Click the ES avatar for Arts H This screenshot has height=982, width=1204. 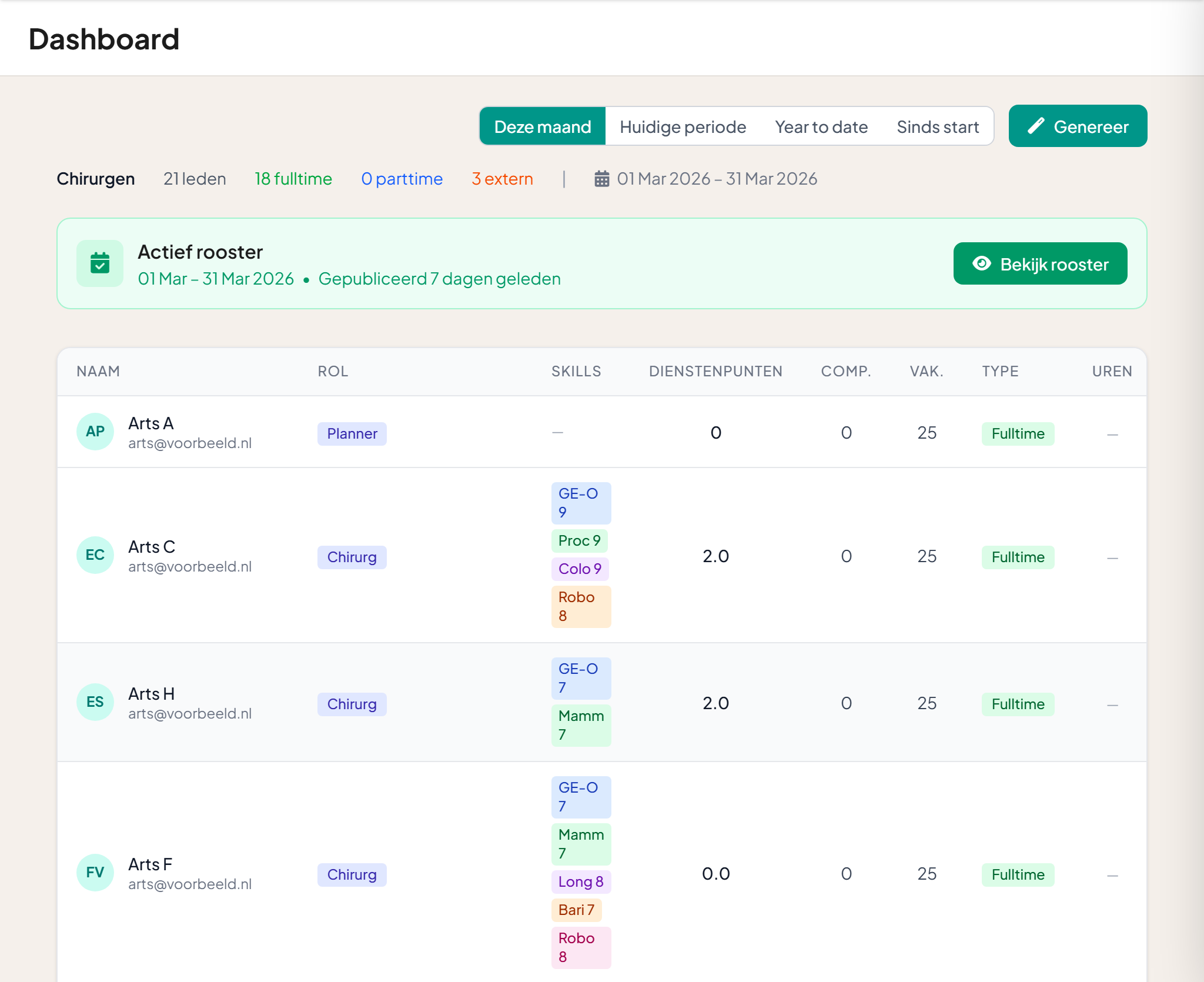click(95, 702)
